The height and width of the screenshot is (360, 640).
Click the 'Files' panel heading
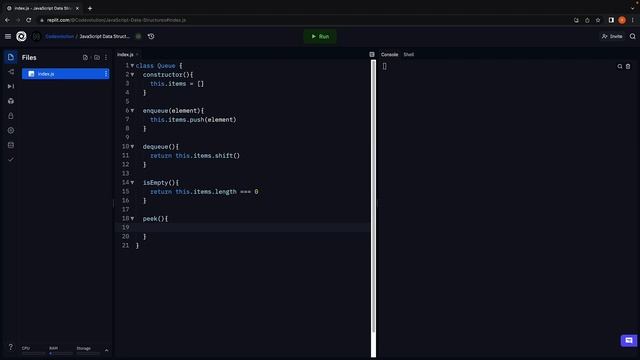(29, 58)
